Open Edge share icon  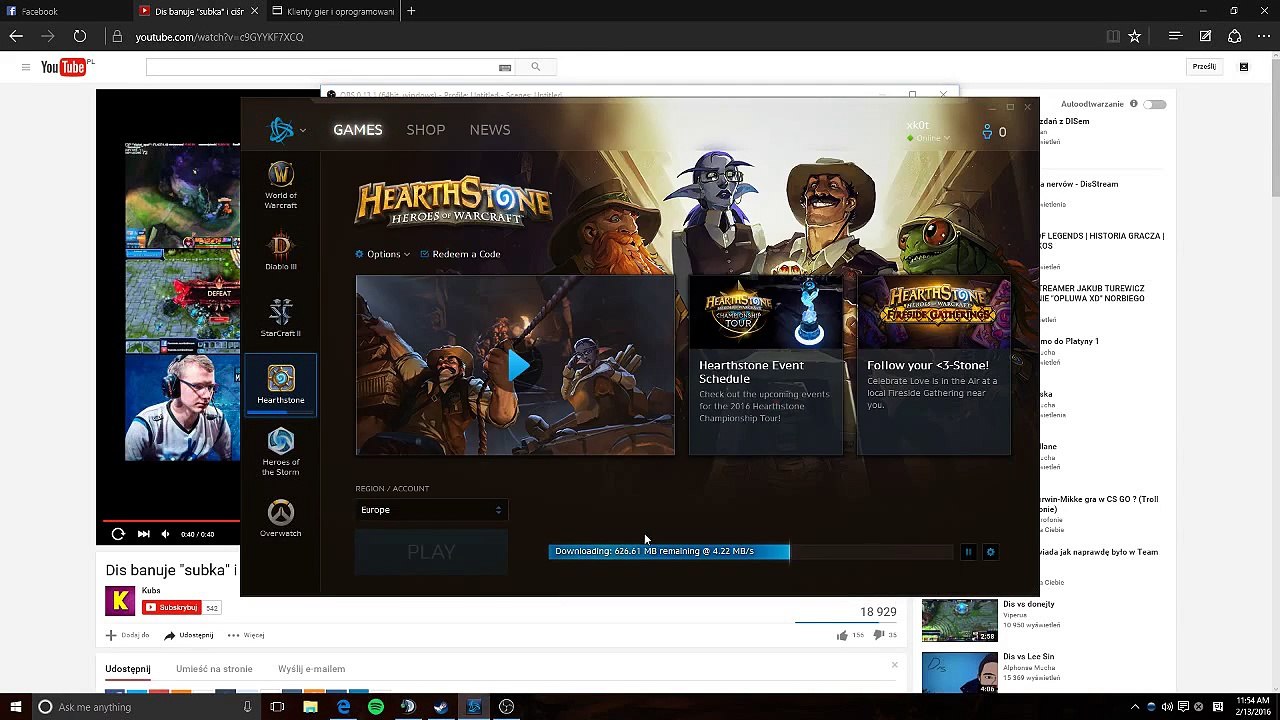(x=1235, y=36)
